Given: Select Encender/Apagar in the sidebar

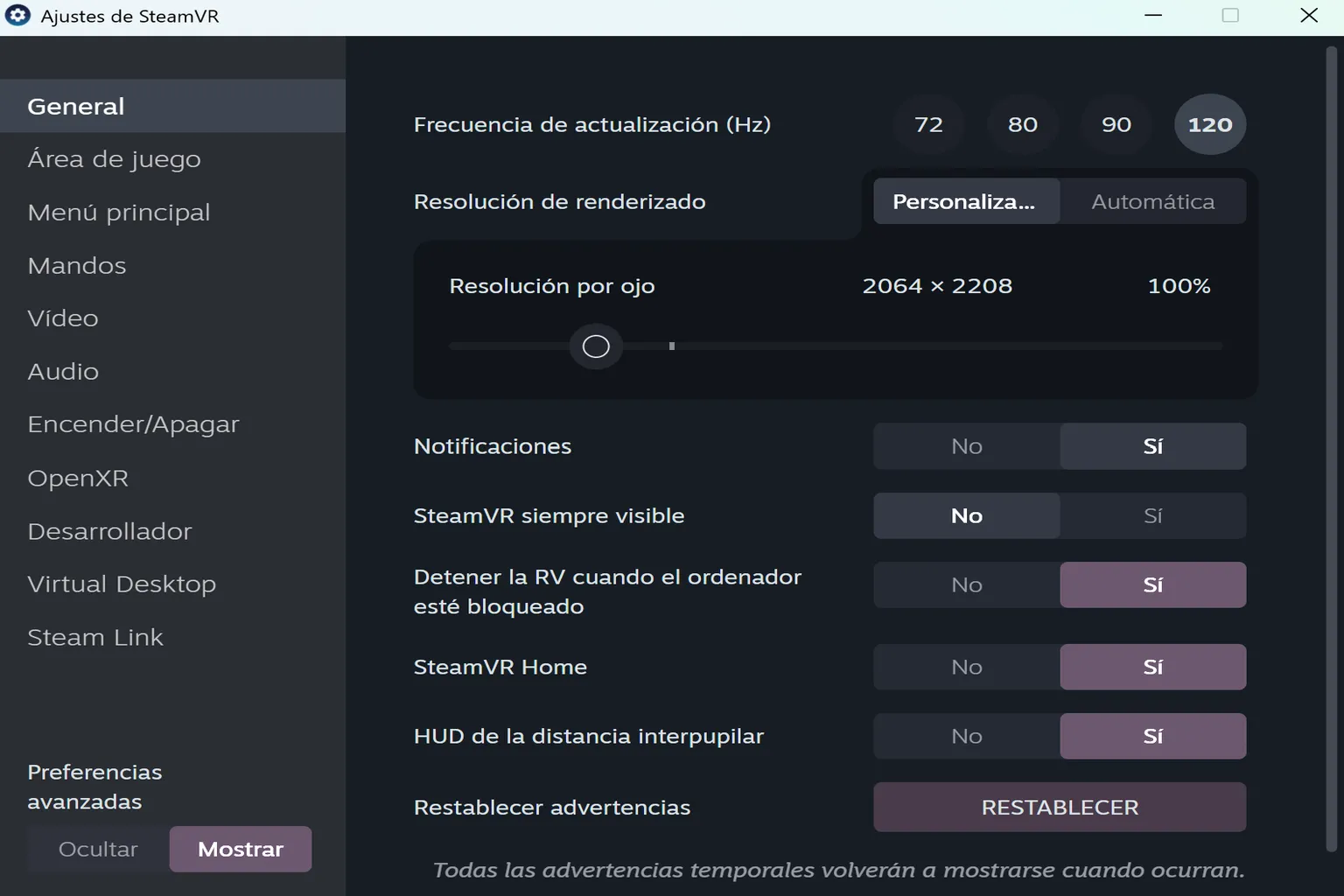Looking at the screenshot, I should pos(172,424).
